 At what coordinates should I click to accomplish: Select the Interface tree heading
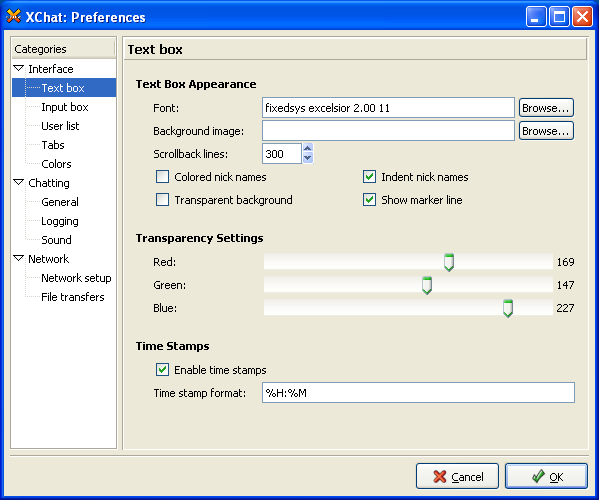[51, 69]
